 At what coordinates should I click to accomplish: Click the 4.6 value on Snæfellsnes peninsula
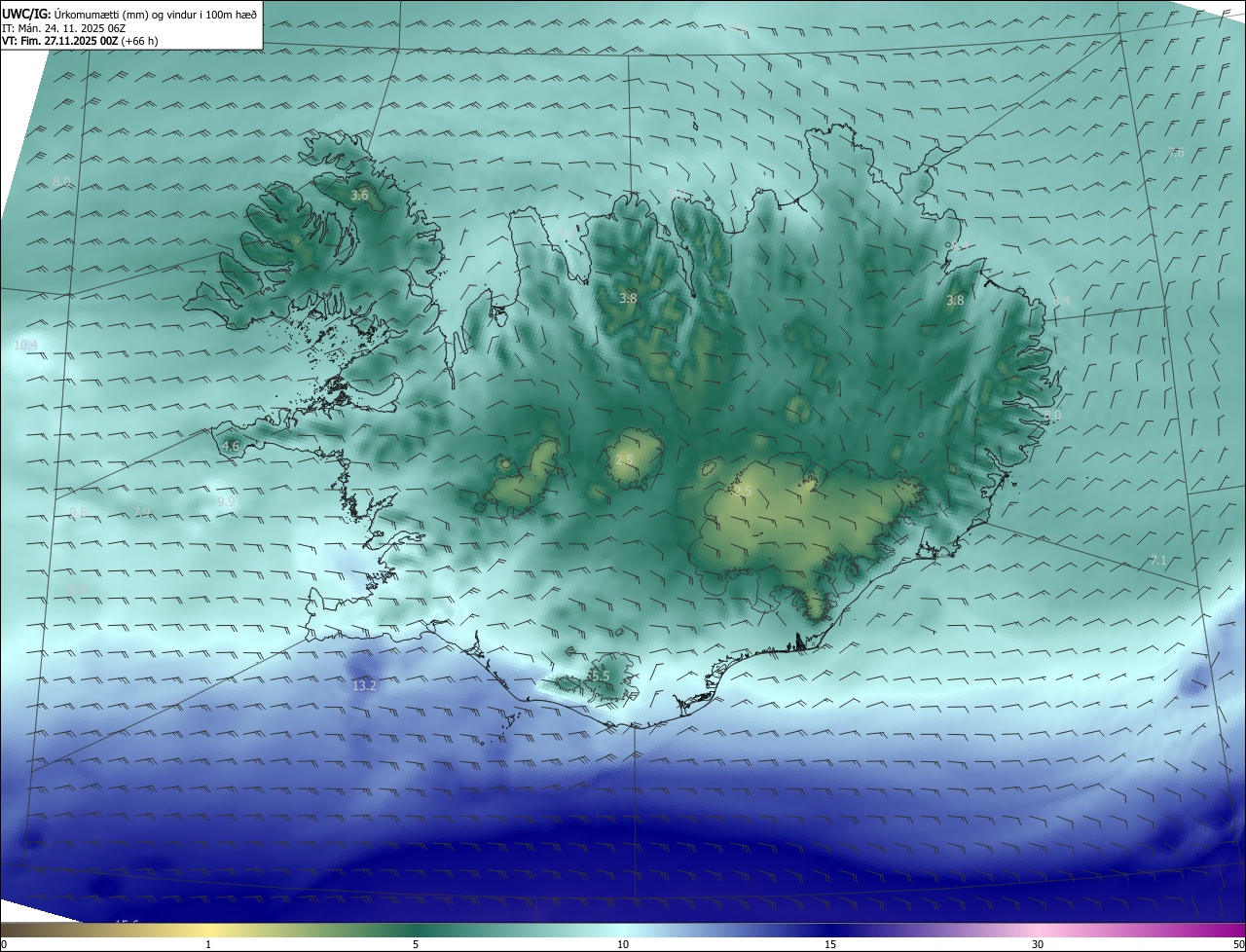tap(231, 447)
